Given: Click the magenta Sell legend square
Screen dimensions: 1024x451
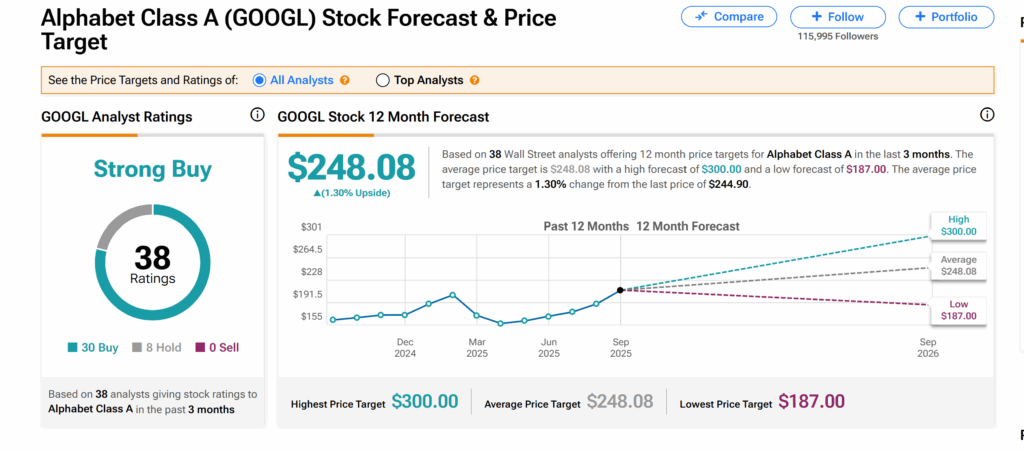Looking at the screenshot, I should (x=200, y=348).
